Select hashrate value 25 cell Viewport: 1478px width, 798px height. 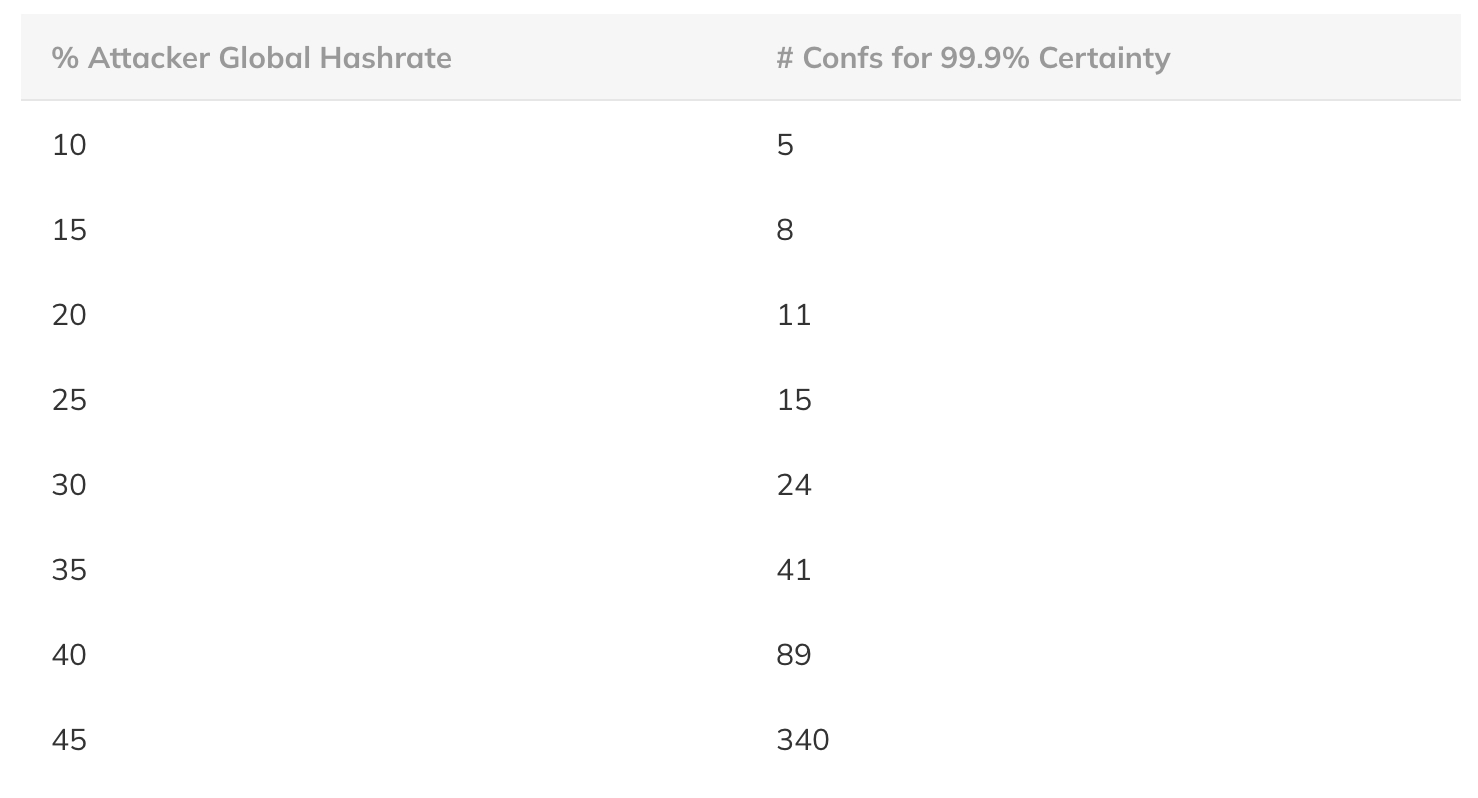click(69, 400)
